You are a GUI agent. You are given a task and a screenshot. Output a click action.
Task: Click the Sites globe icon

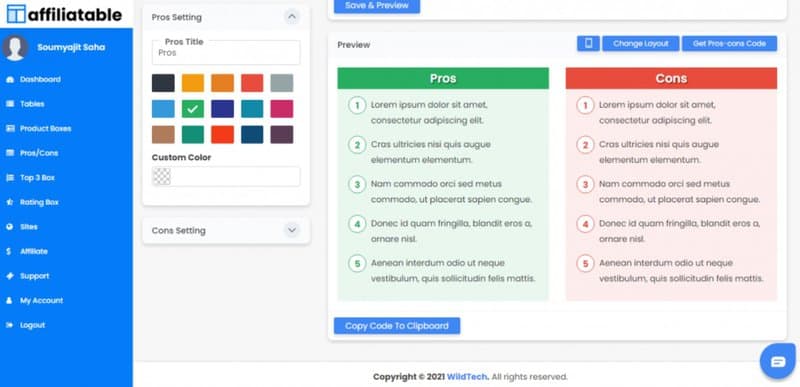(9, 227)
